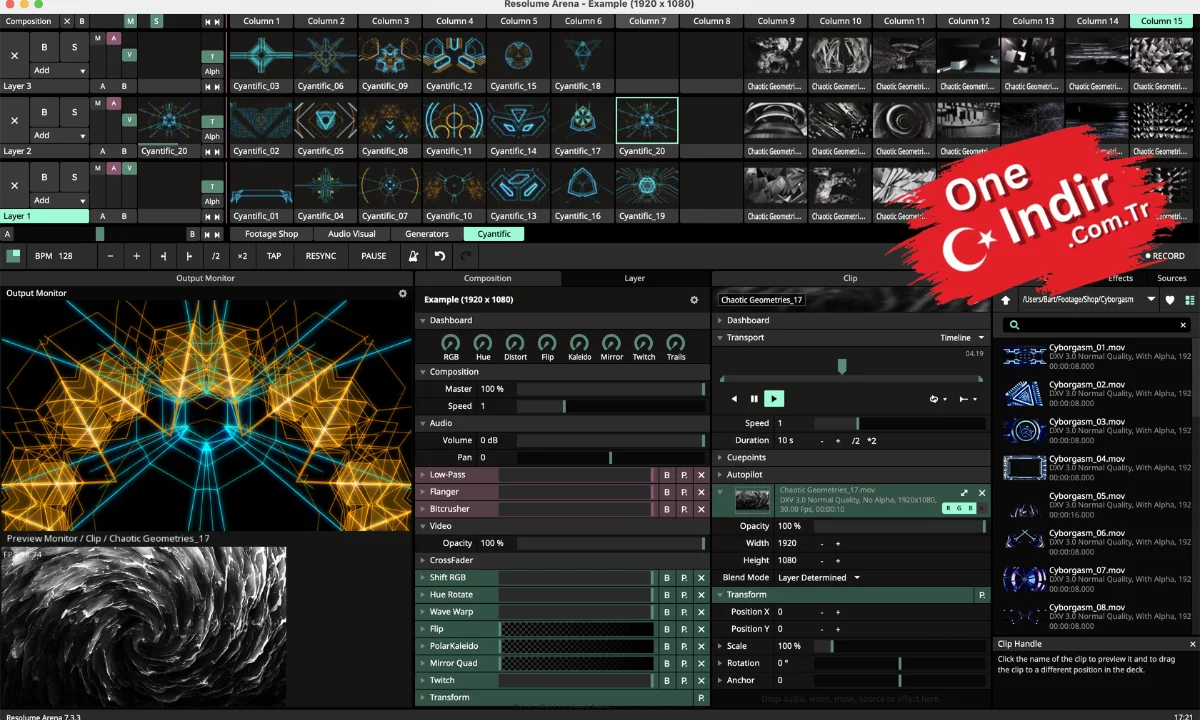Expand the Wave Warp effect parameters

point(422,612)
